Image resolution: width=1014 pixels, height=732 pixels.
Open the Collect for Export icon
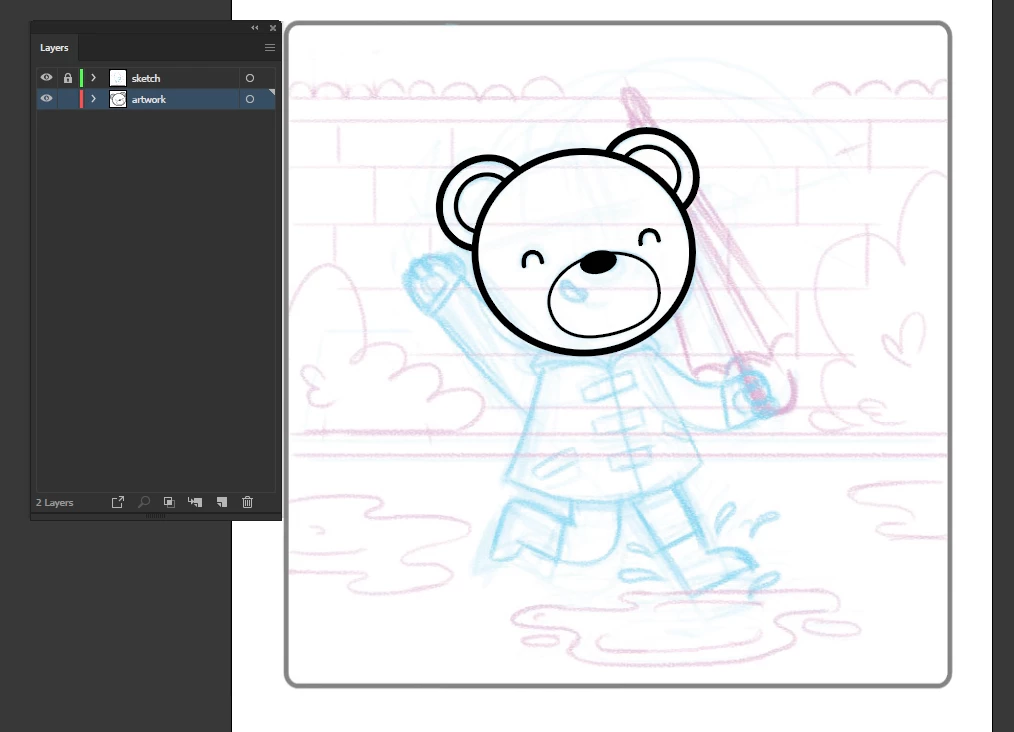pos(118,502)
